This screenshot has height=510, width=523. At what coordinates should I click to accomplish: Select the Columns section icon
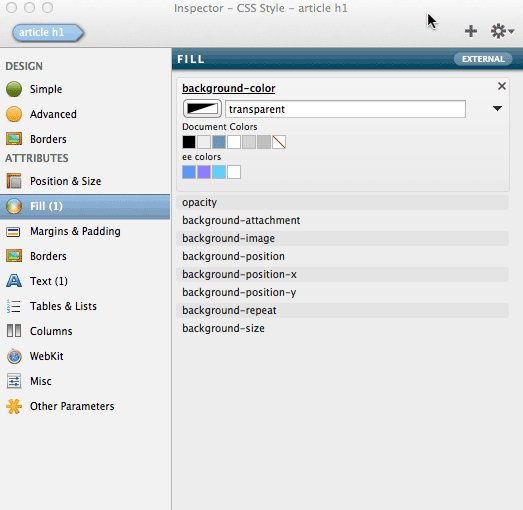(14, 331)
